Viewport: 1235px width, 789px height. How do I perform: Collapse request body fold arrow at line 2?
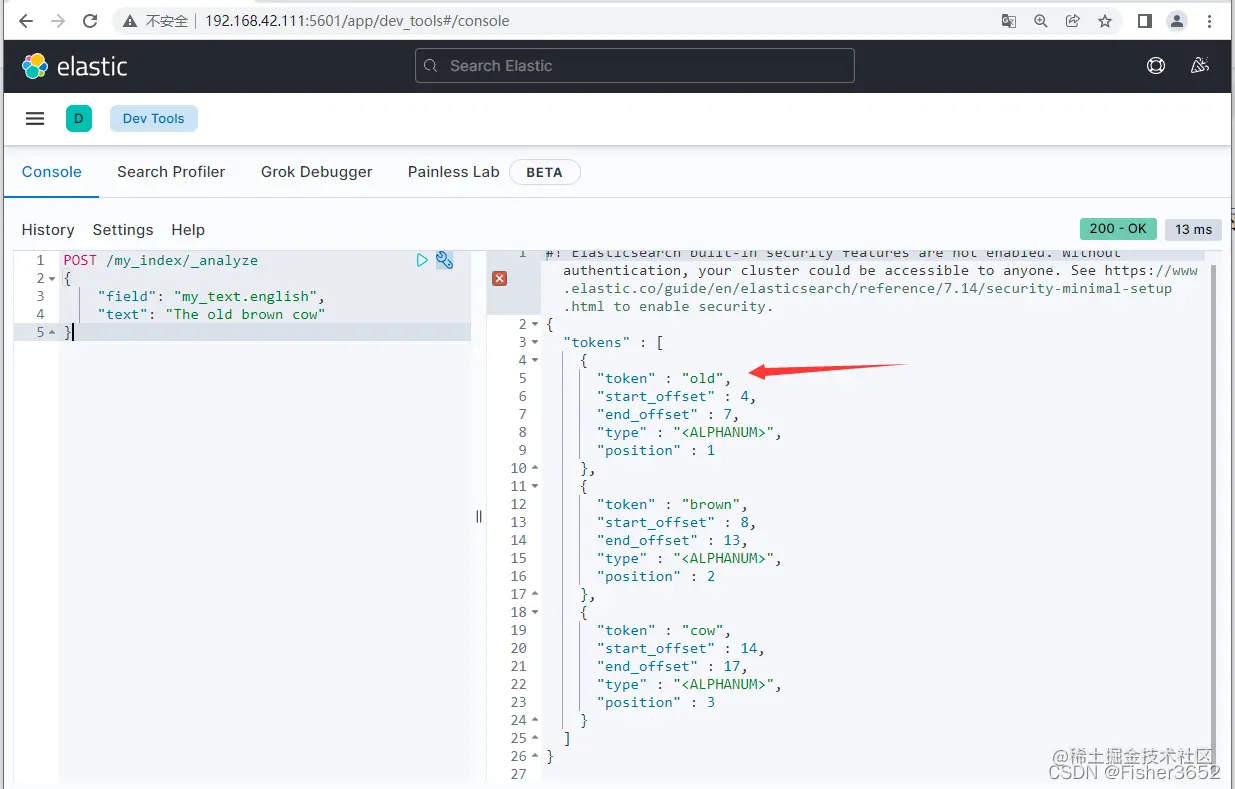coord(52,279)
